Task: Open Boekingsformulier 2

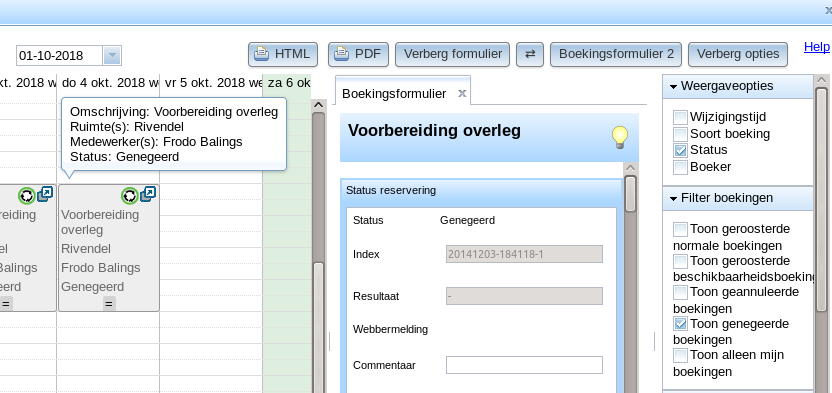Action: 616,54
